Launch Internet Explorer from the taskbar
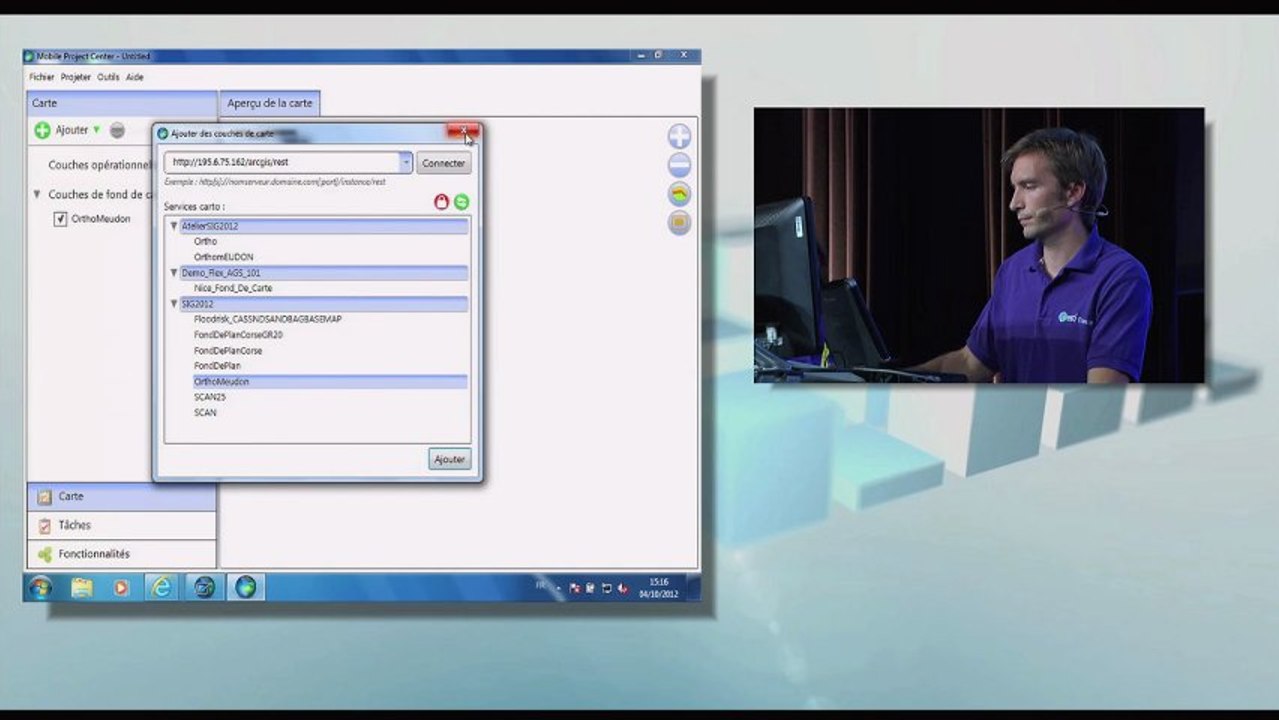The height and width of the screenshot is (720, 1279). click(x=161, y=587)
